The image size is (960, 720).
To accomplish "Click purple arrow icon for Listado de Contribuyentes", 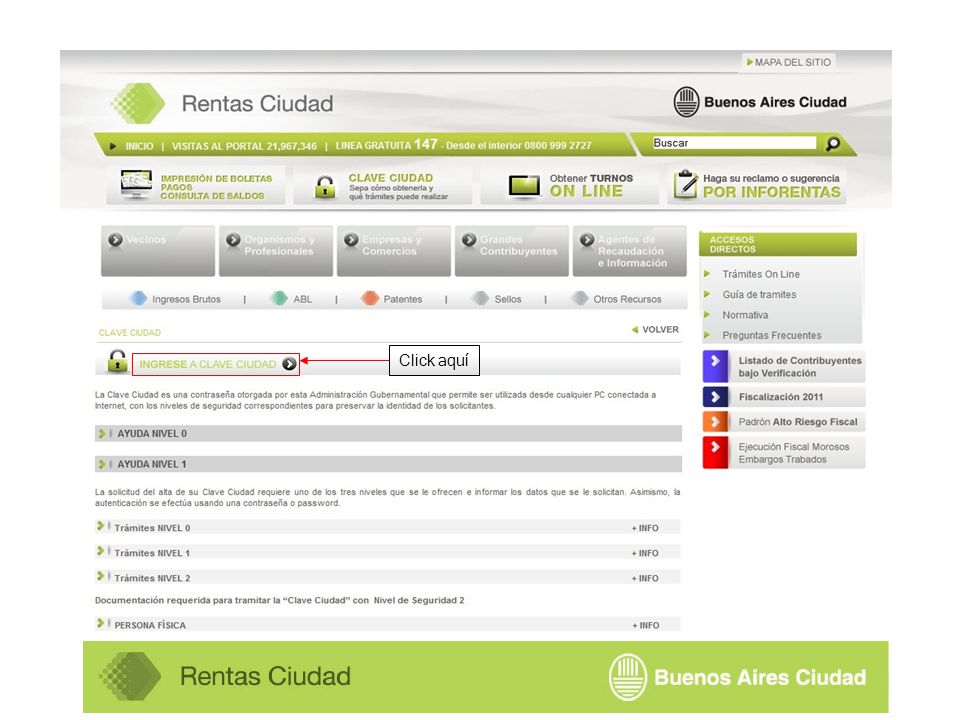I will point(715,366).
